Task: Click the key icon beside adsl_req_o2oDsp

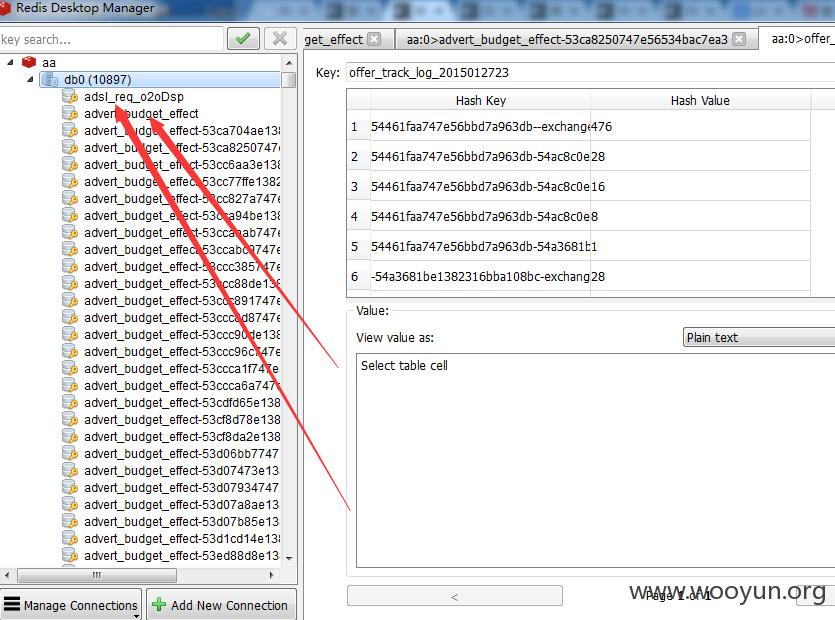Action: pos(70,96)
